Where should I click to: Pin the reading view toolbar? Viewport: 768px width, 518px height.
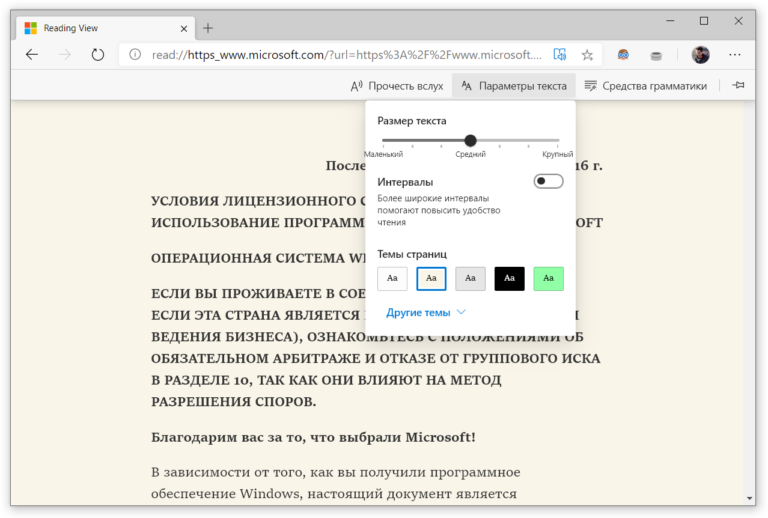pos(738,86)
